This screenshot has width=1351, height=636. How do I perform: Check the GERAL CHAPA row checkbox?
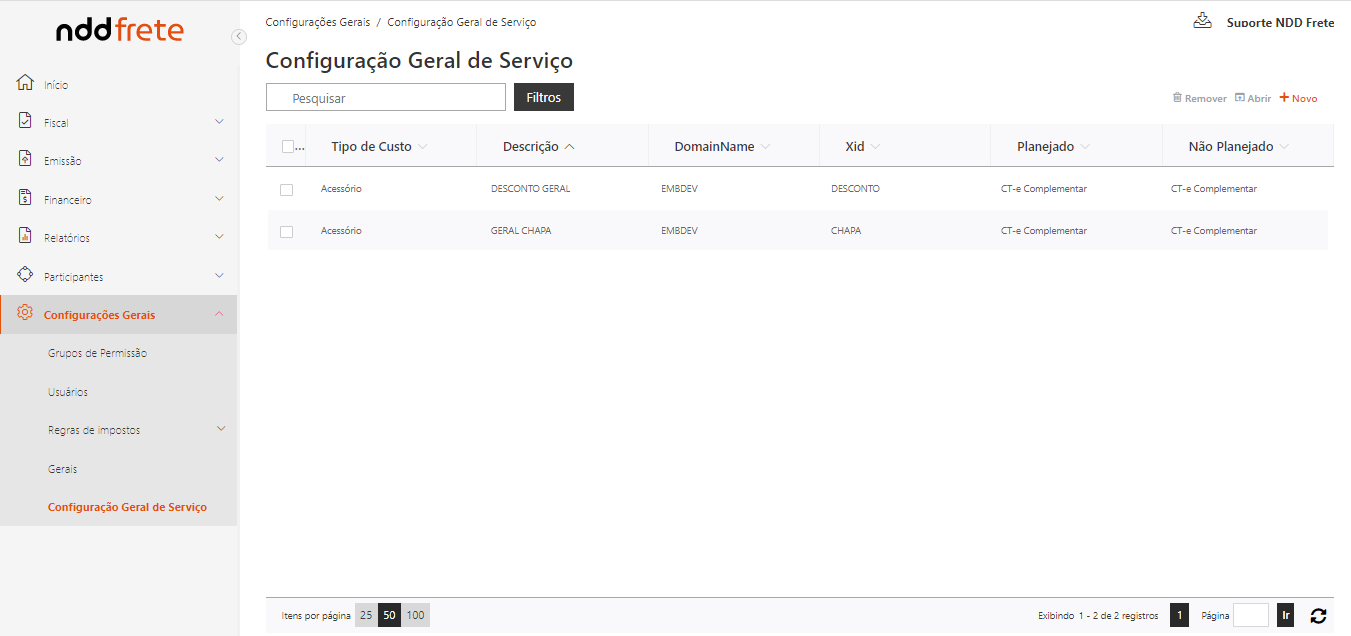[287, 231]
